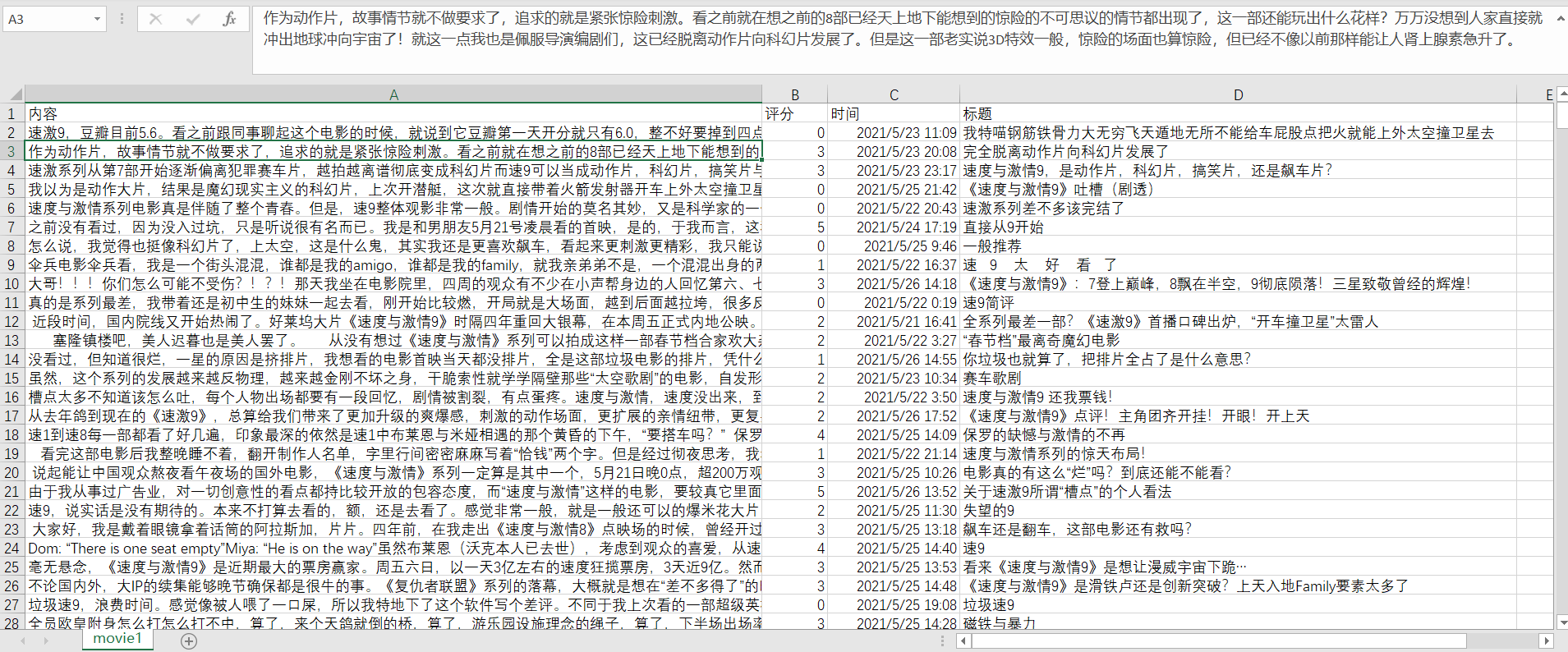Click date cell '2021/5/24 17:19'
This screenshot has height=652, width=1568.
click(894, 227)
